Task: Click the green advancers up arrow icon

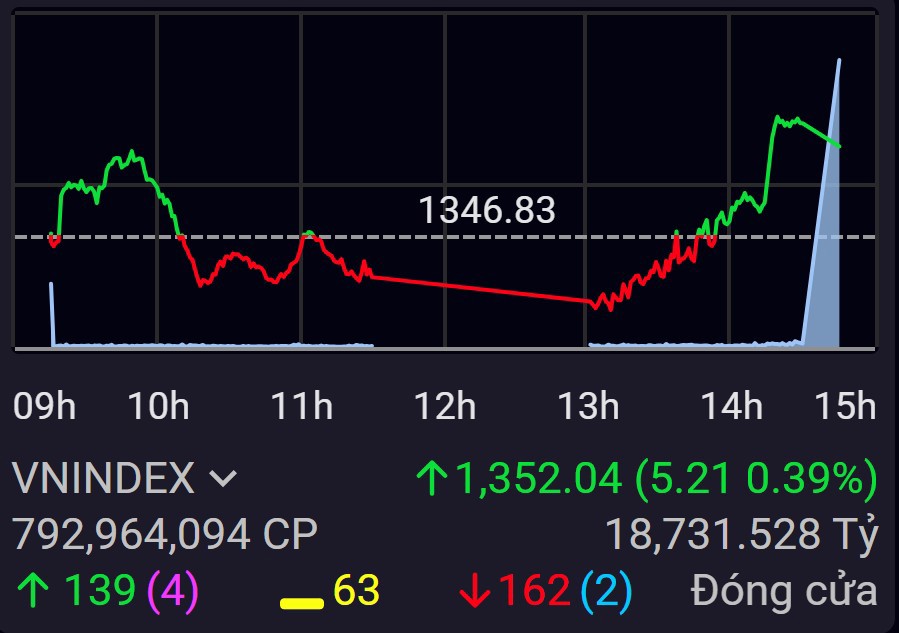Action: pos(33,591)
